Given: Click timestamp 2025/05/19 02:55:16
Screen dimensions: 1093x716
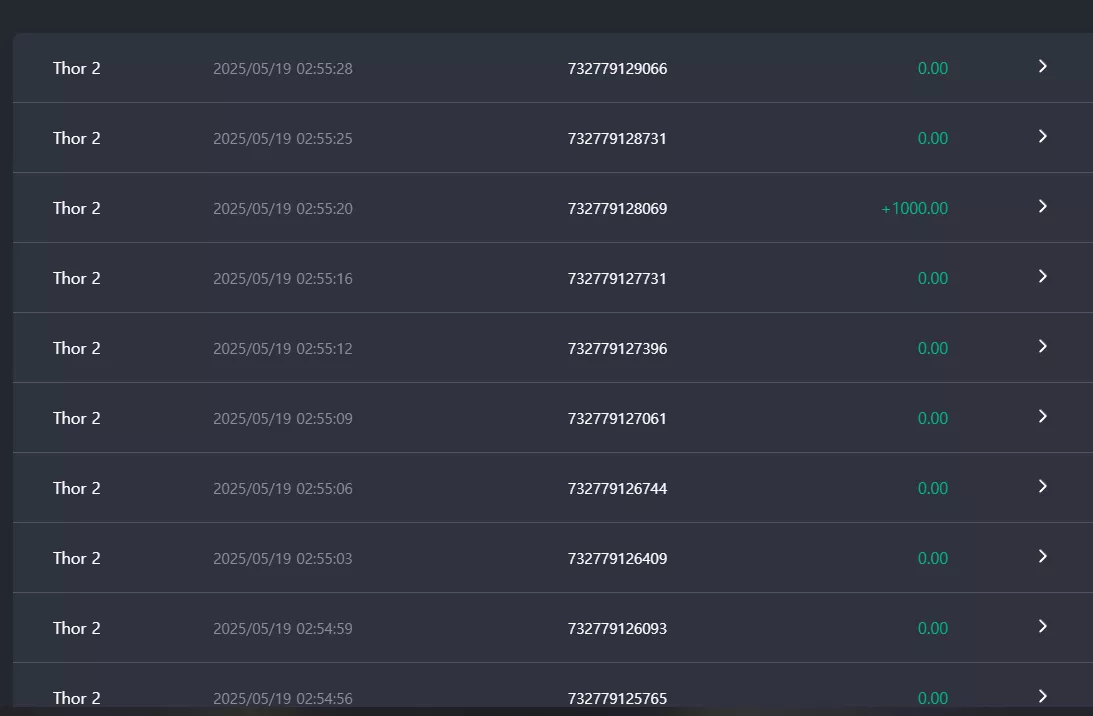Looking at the screenshot, I should tap(282, 279).
